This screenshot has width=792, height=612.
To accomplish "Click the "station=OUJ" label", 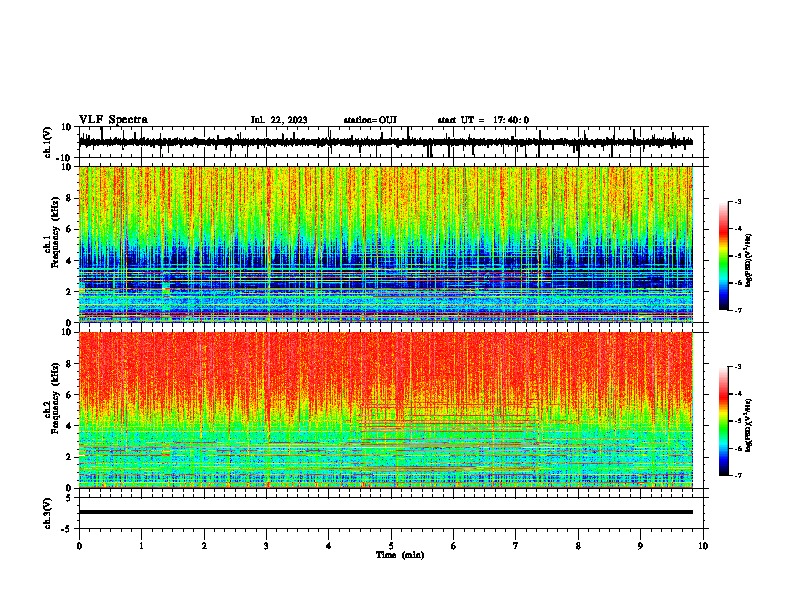I will pos(370,120).
